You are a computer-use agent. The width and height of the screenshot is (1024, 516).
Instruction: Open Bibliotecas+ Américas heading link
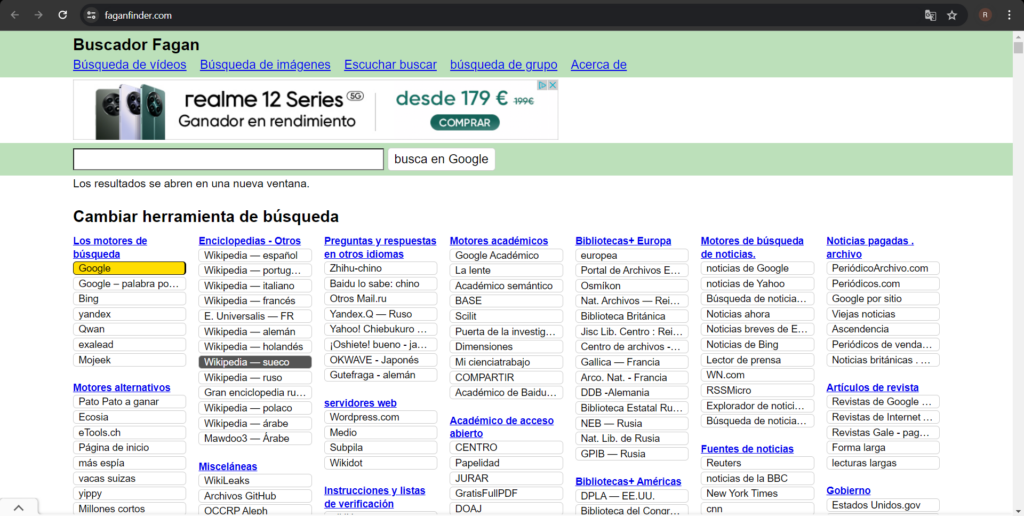coord(628,481)
